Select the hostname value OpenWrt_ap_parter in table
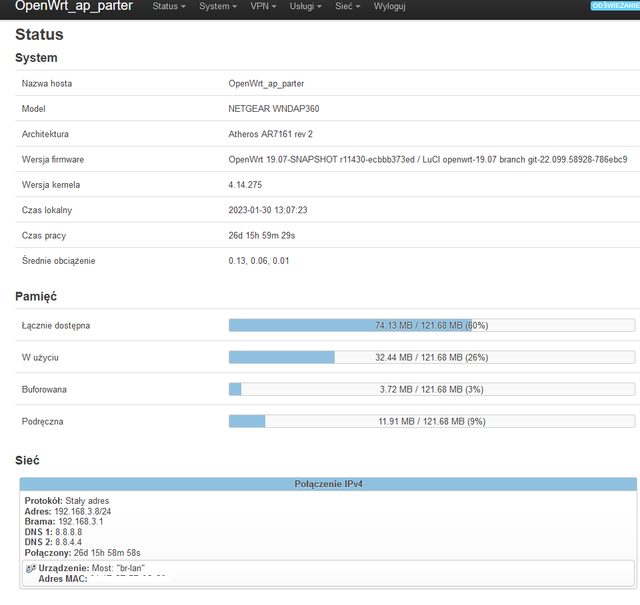640x605 pixels. (x=266, y=83)
